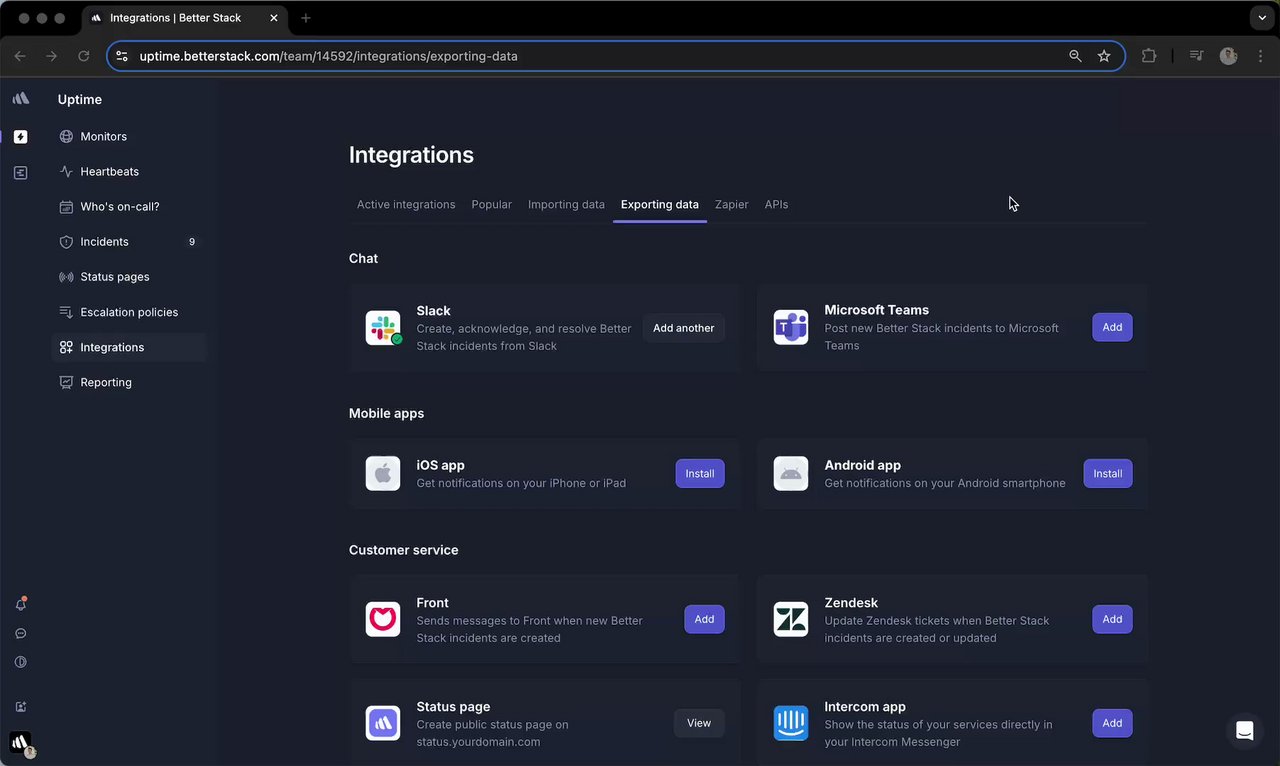Viewport: 1280px width, 766px height.
Task: Click the Zendesk logo icon
Action: click(791, 620)
